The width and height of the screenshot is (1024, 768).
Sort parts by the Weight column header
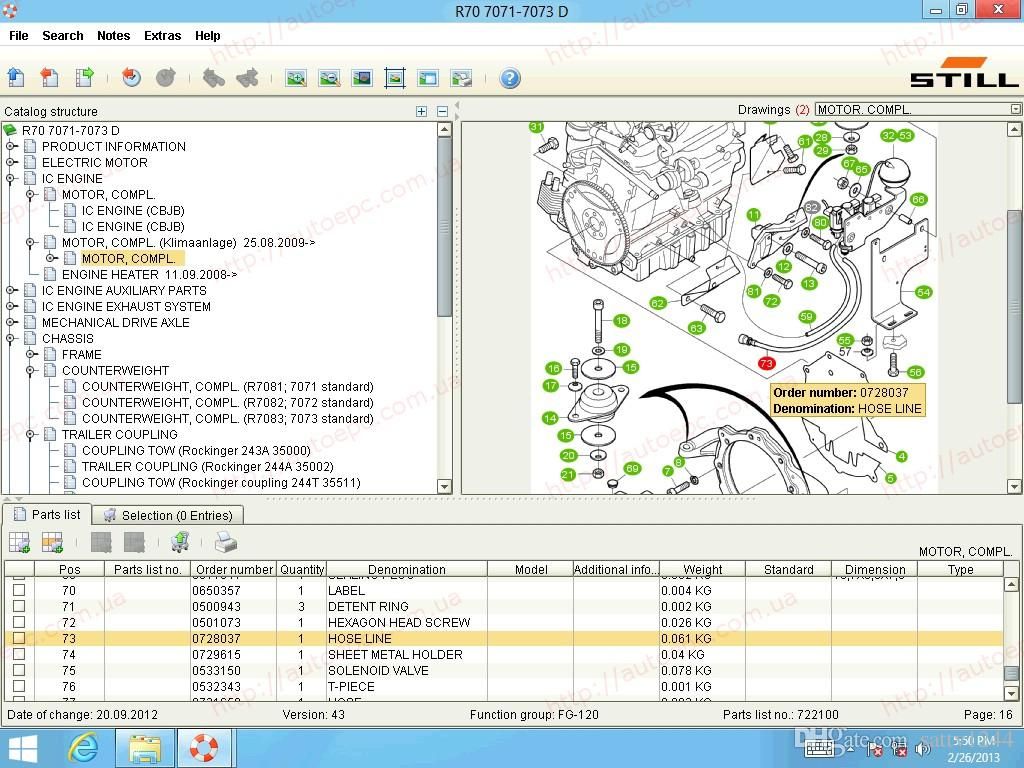[x=702, y=570]
